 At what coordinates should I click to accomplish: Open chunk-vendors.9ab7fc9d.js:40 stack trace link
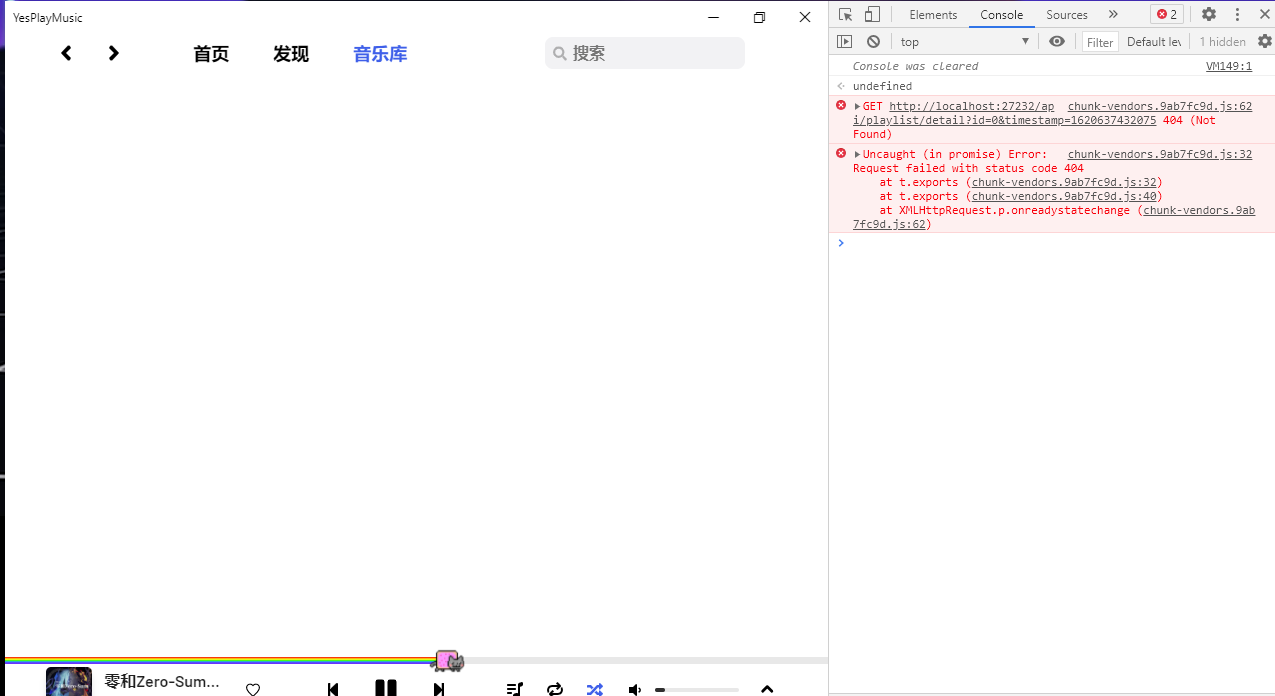pyautogui.click(x=1064, y=196)
